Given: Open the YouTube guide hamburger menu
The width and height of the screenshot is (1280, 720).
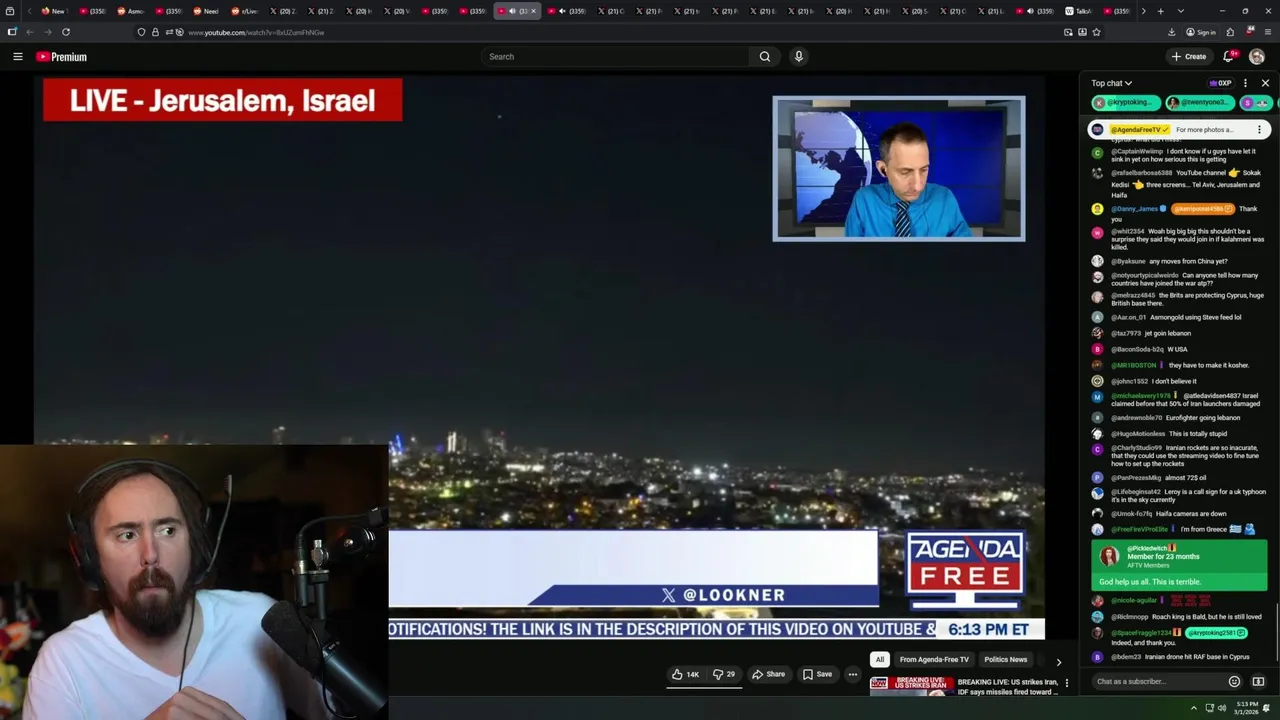Looking at the screenshot, I should 18,57.
